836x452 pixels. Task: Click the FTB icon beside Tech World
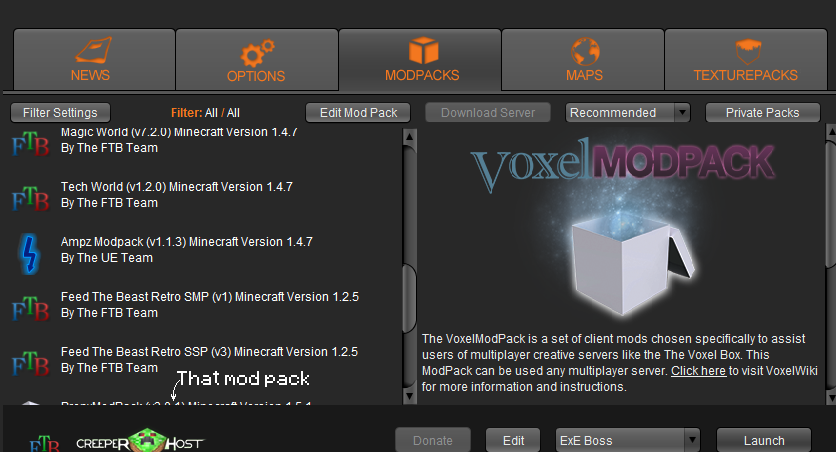30,198
